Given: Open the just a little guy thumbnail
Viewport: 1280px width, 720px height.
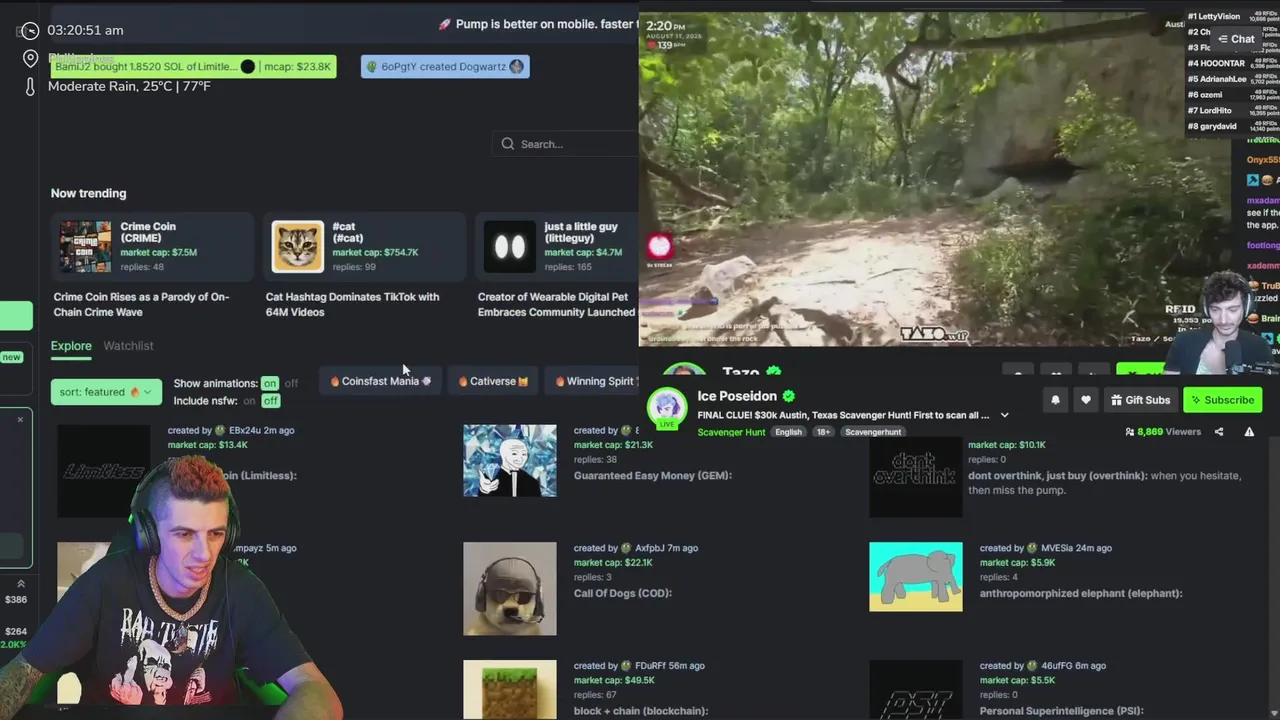Looking at the screenshot, I should [510, 247].
